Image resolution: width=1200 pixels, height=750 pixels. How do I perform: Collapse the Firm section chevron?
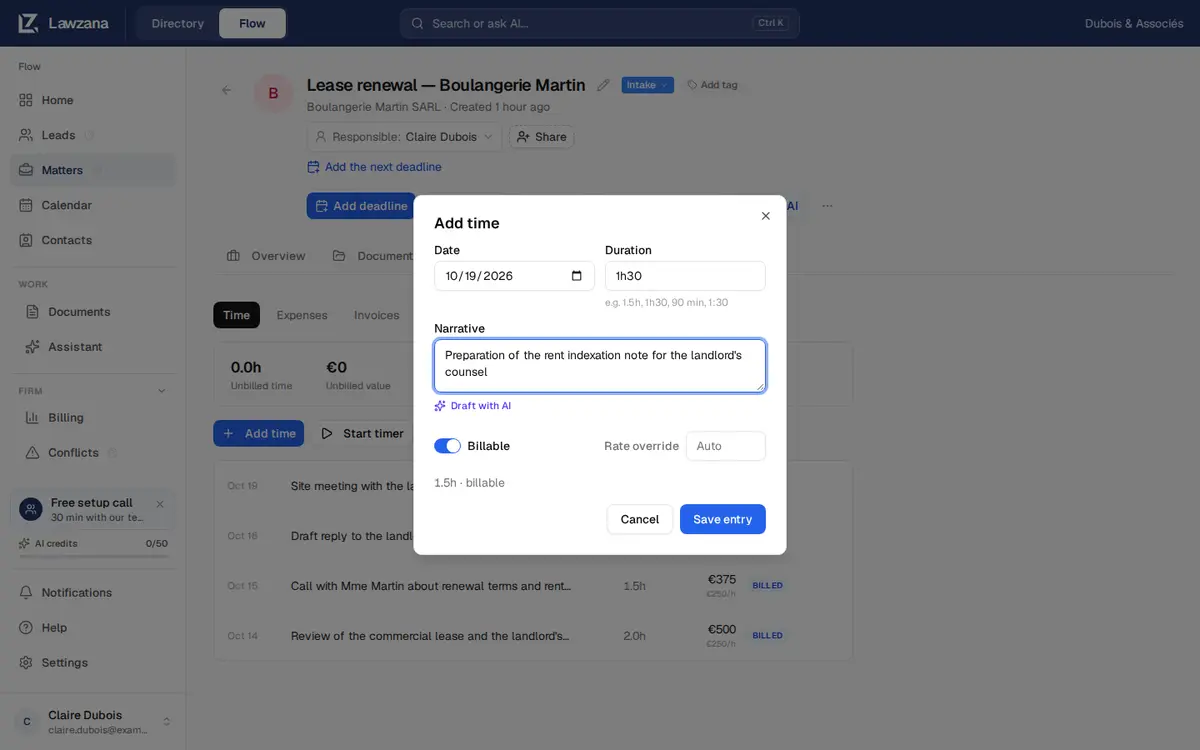coord(162,391)
